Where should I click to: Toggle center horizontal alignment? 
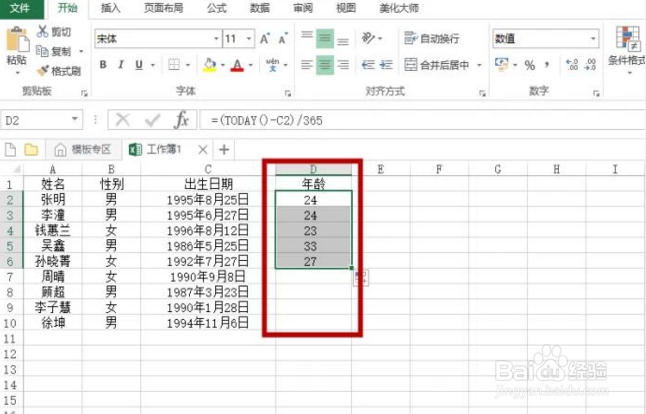tap(325, 65)
